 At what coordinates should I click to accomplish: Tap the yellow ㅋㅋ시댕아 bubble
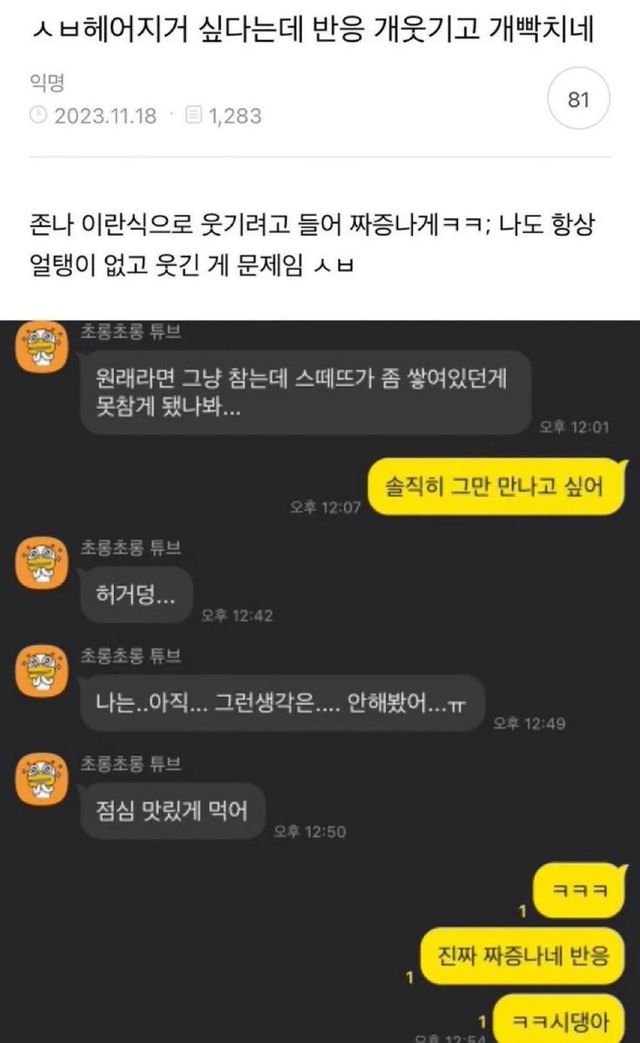560,1018
